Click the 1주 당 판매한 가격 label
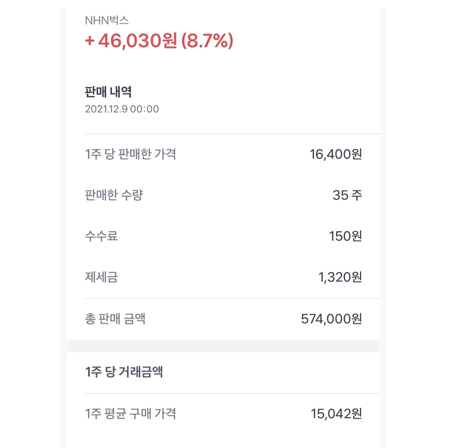Image resolution: width=462 pixels, height=448 pixels. [x=130, y=154]
